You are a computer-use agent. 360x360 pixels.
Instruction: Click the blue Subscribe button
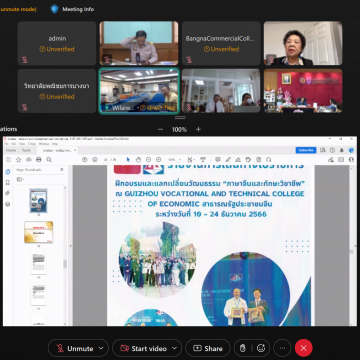[306, 150]
